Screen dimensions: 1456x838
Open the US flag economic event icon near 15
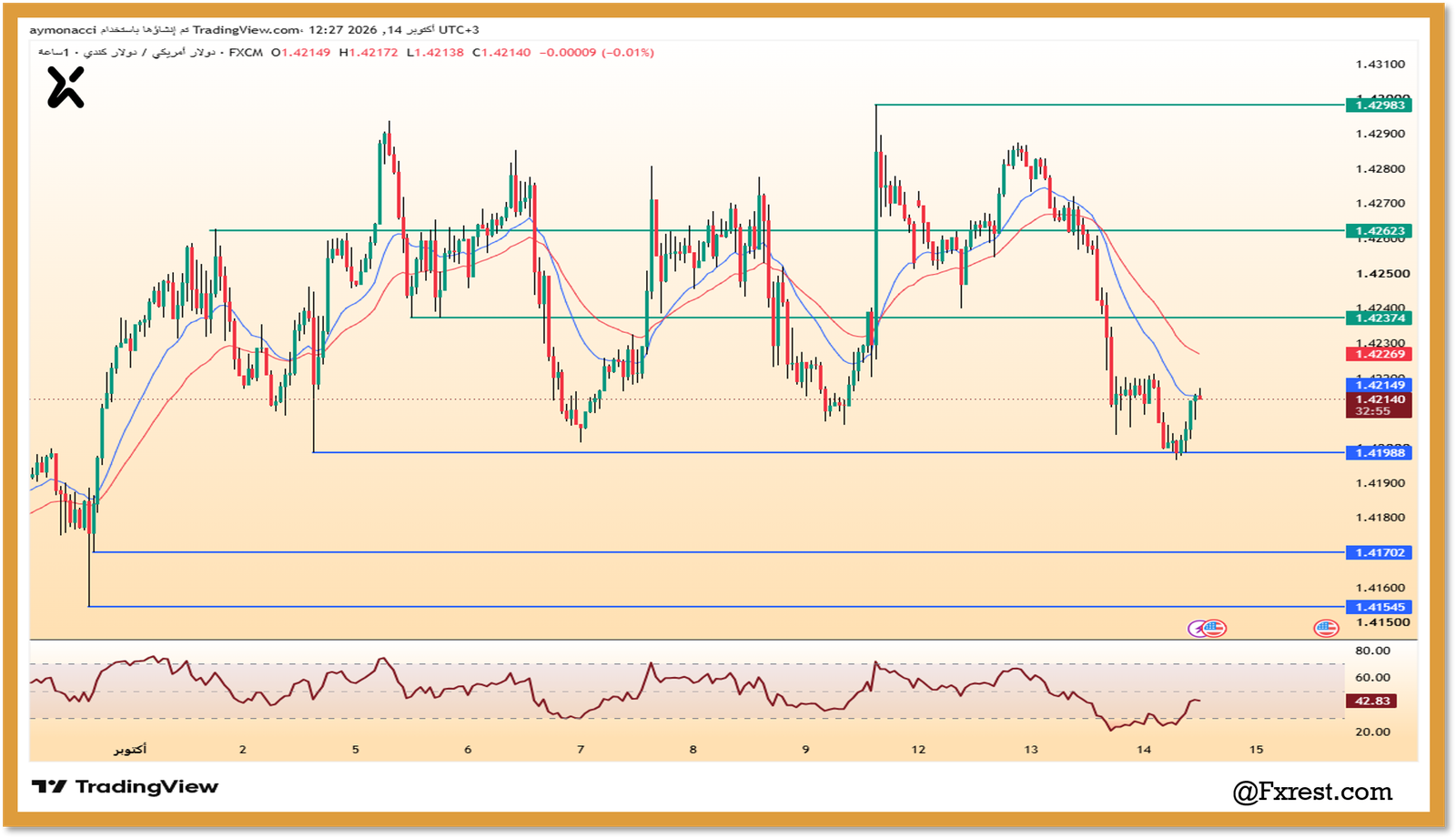click(1326, 628)
